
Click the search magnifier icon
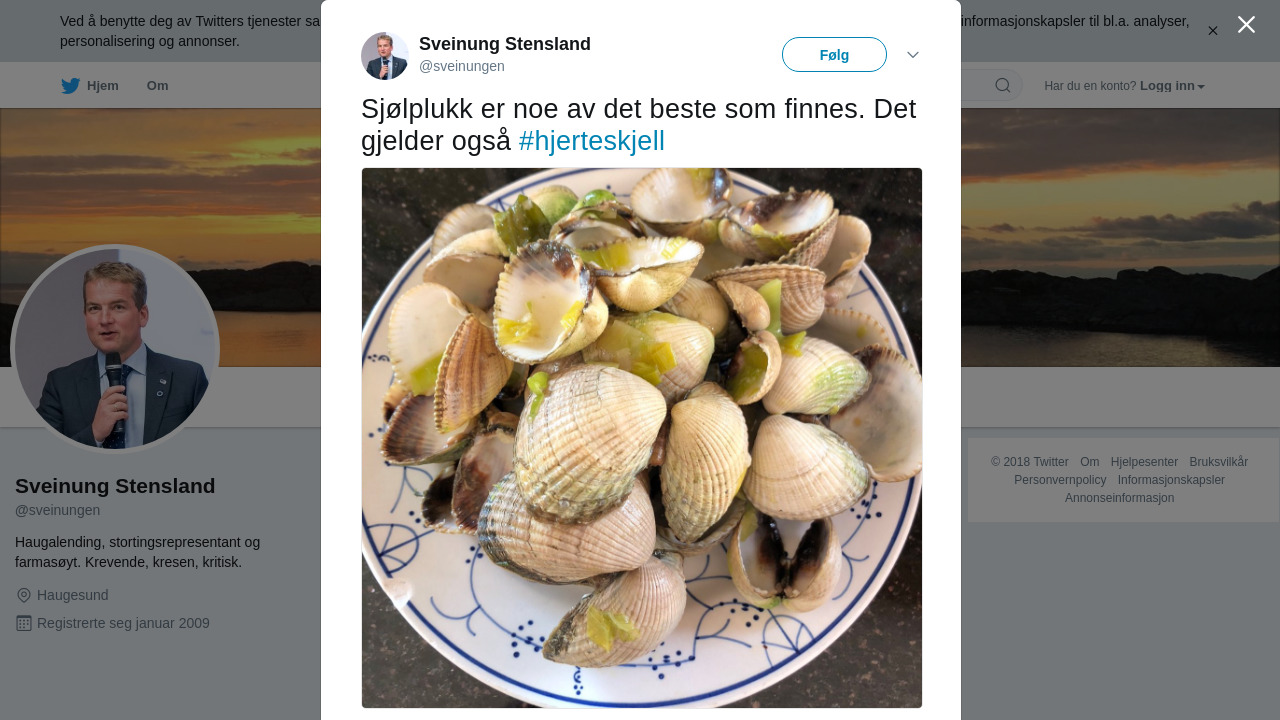pos(1002,85)
